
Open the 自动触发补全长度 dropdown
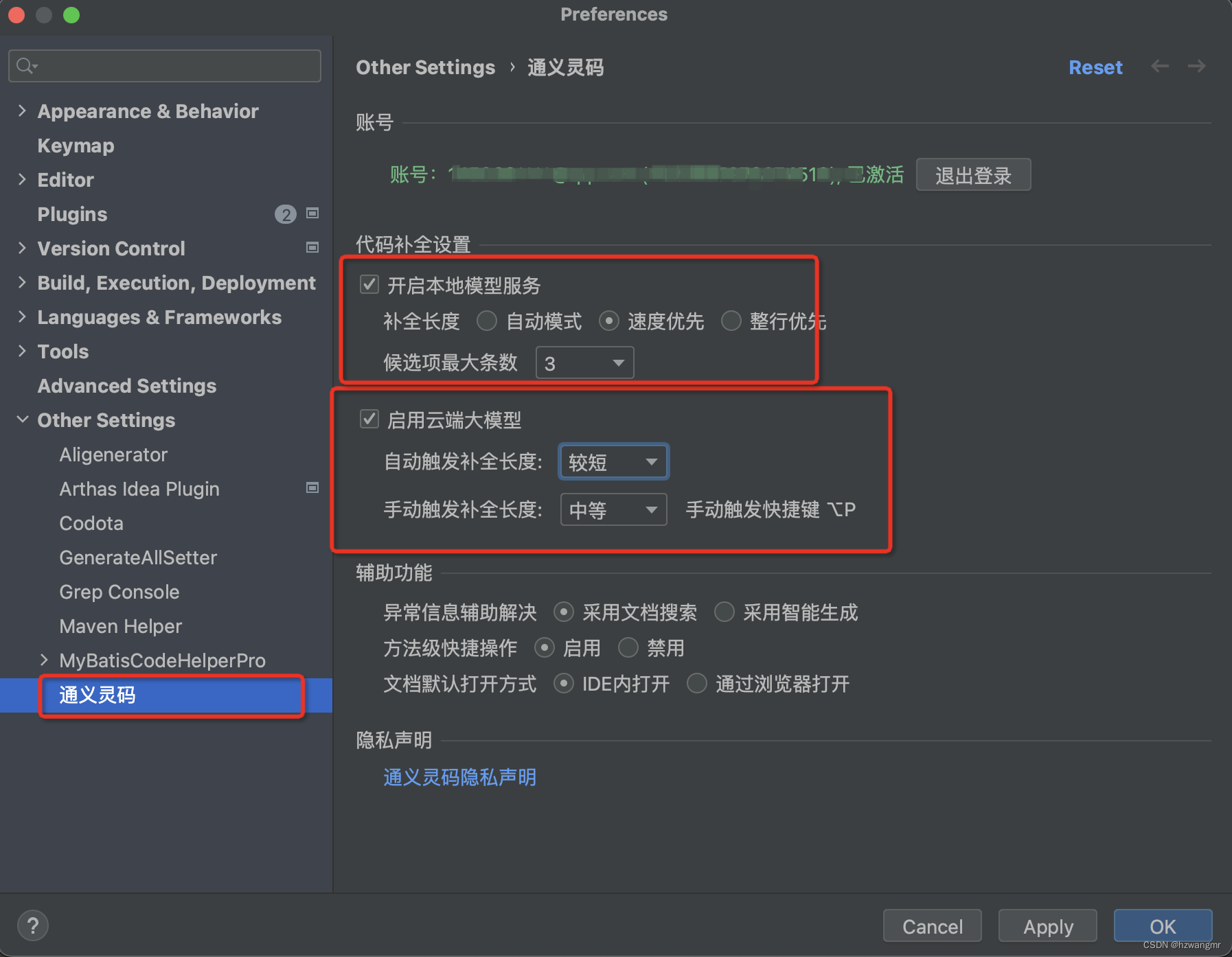pos(614,461)
